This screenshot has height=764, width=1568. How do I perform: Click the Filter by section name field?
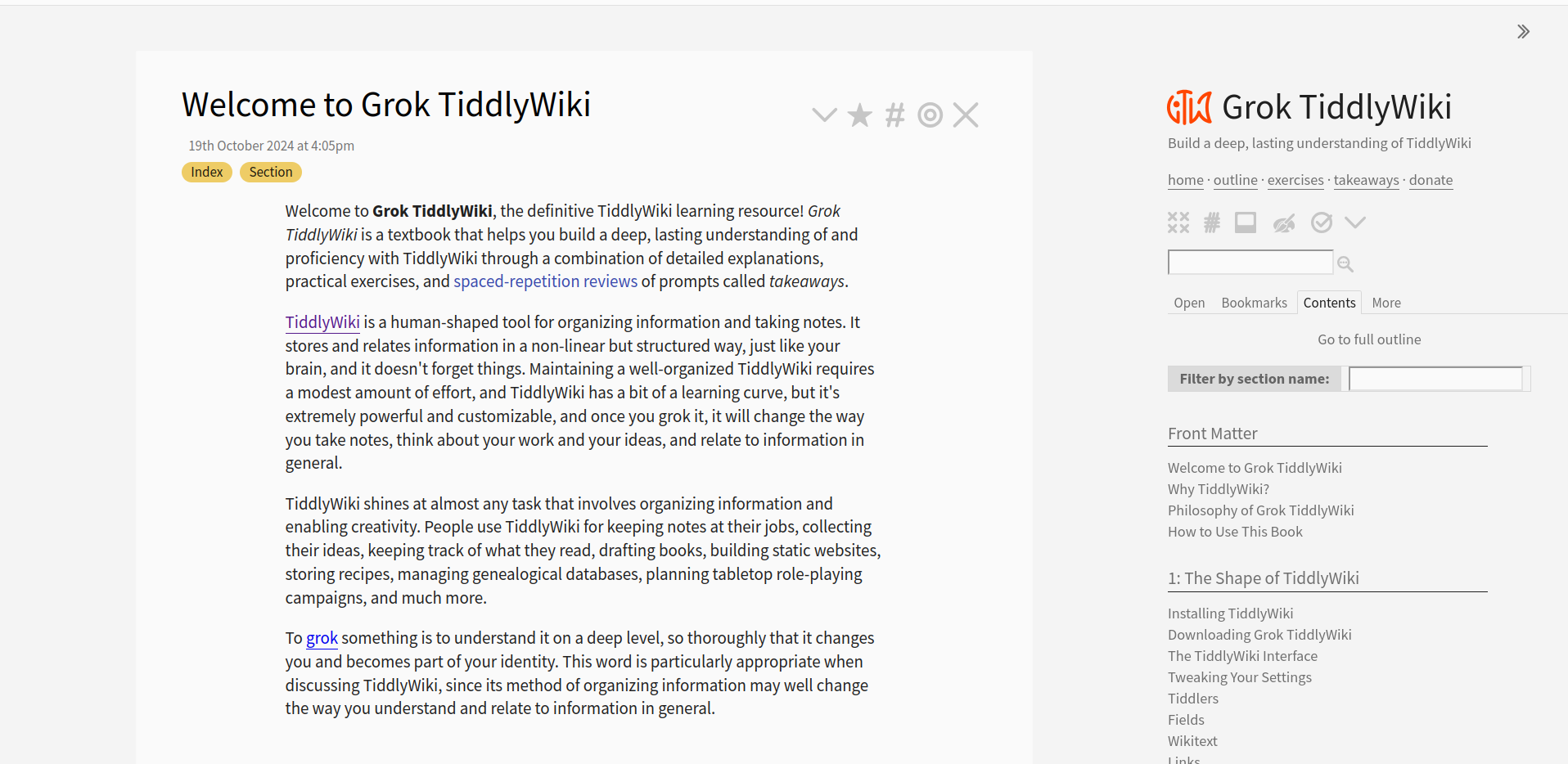tap(1435, 379)
